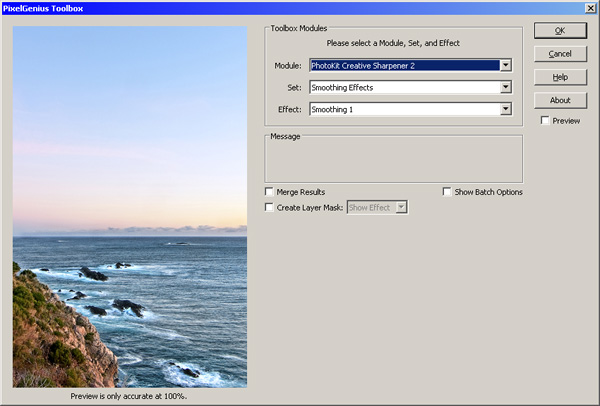Open Help for the toolbox
The width and height of the screenshot is (600, 406).
(561, 77)
